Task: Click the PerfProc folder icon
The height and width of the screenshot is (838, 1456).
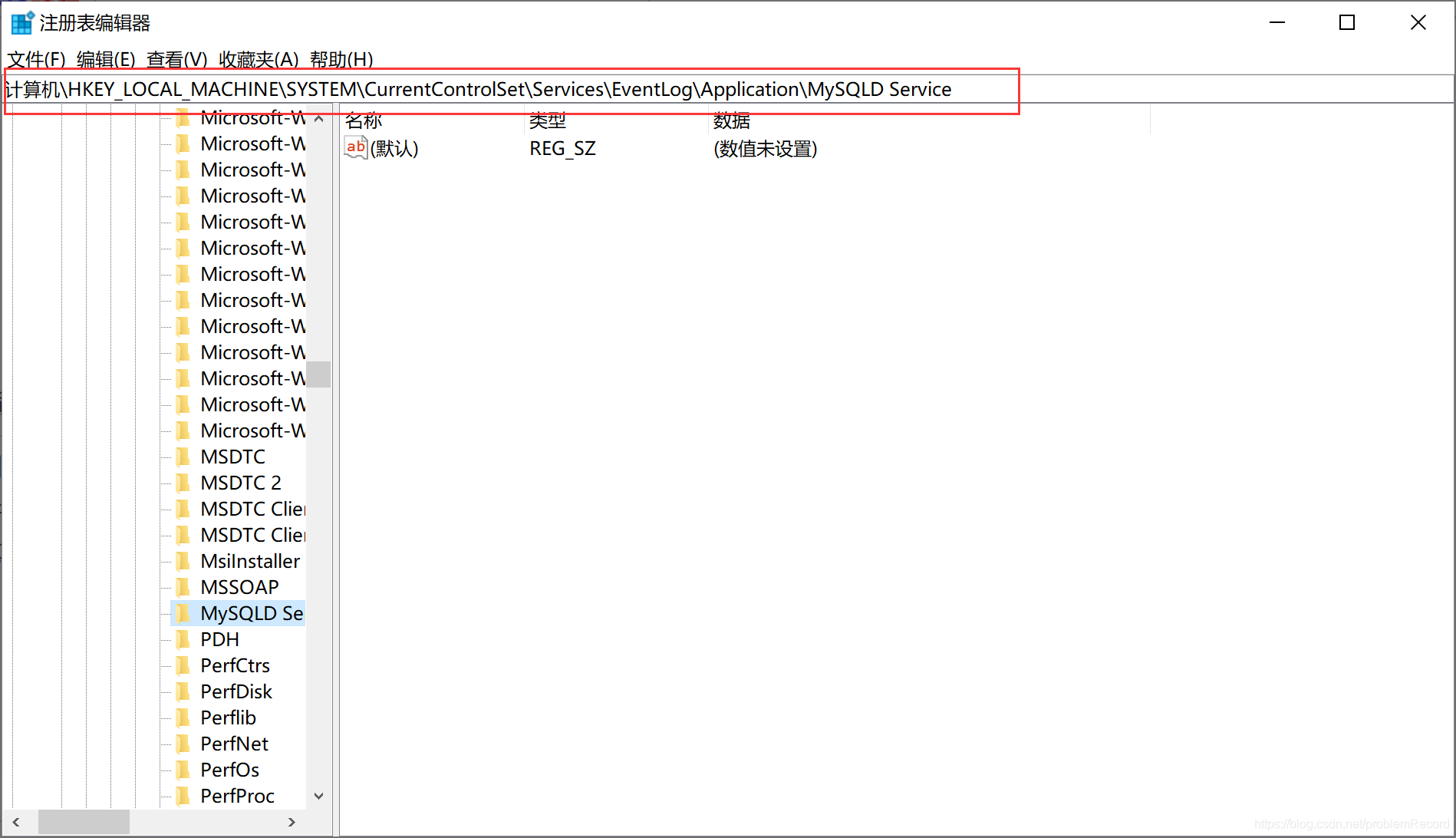Action: coord(183,797)
